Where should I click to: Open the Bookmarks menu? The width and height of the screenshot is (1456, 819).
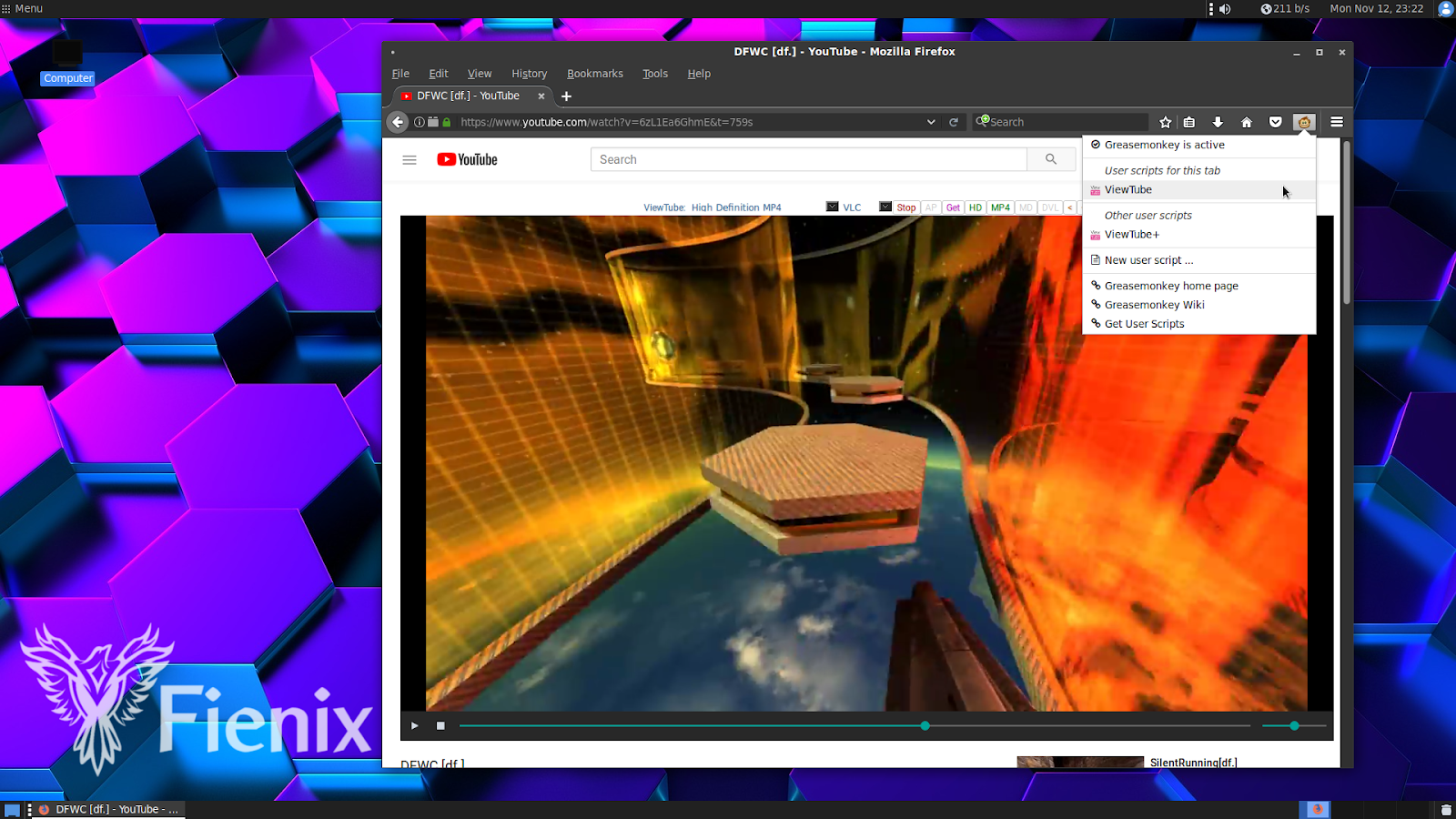coord(595,74)
